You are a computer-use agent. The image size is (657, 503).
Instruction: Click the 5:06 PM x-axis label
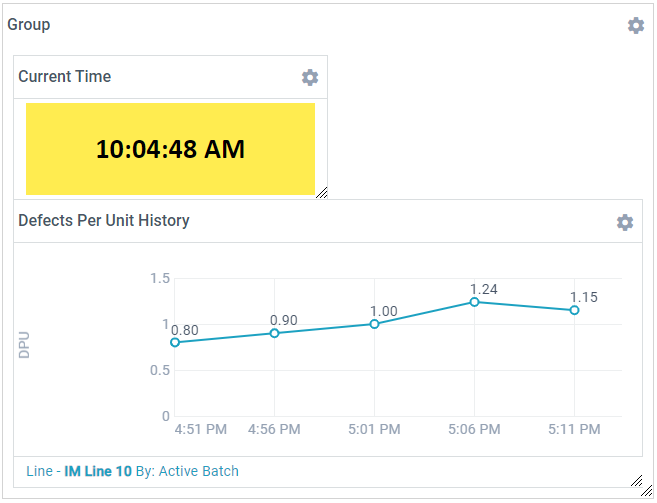click(x=475, y=429)
